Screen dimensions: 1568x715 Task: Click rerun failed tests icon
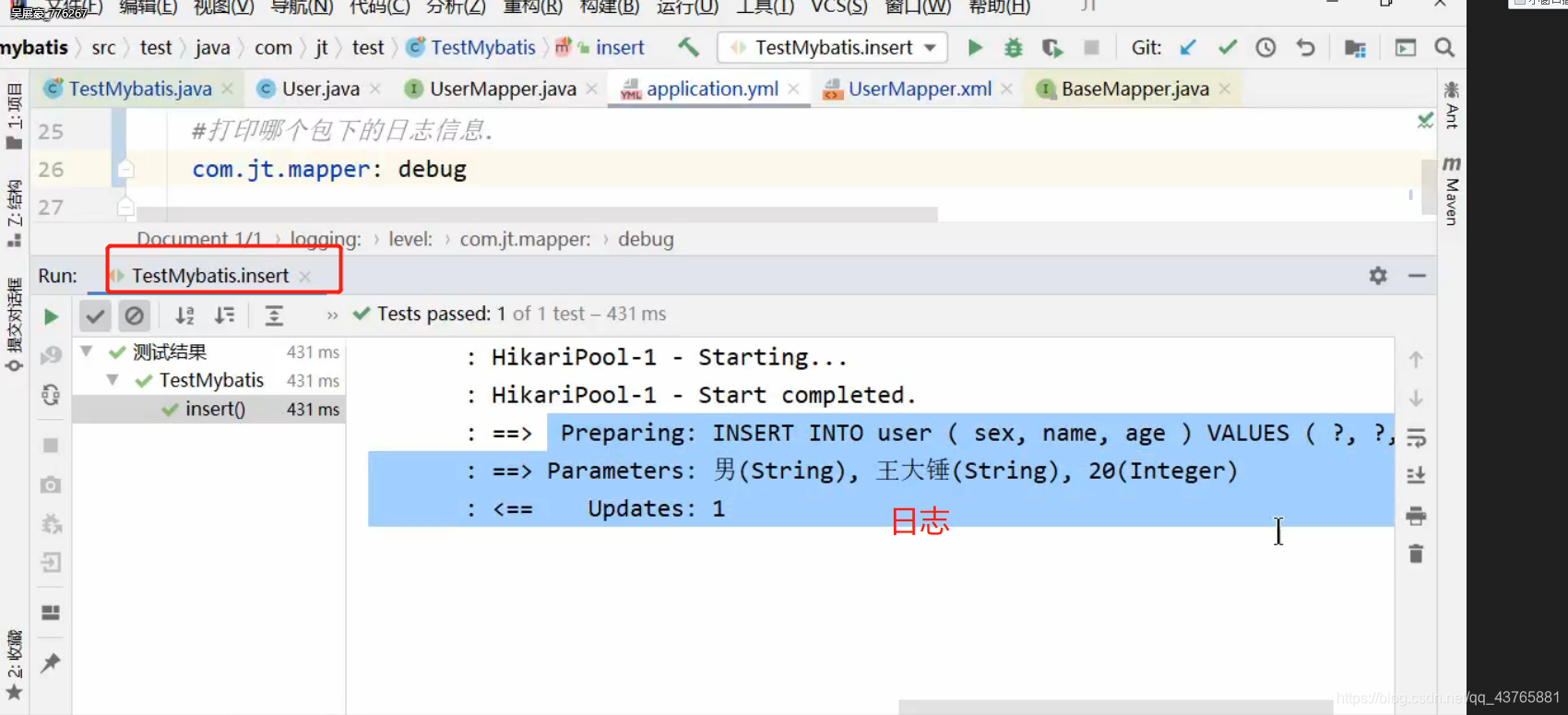tap(51, 355)
